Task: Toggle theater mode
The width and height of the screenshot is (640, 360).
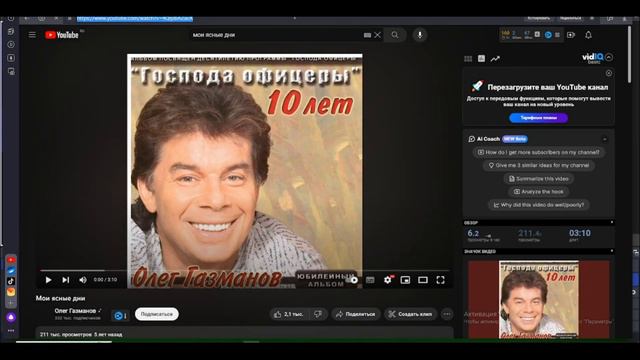Action: tap(423, 280)
